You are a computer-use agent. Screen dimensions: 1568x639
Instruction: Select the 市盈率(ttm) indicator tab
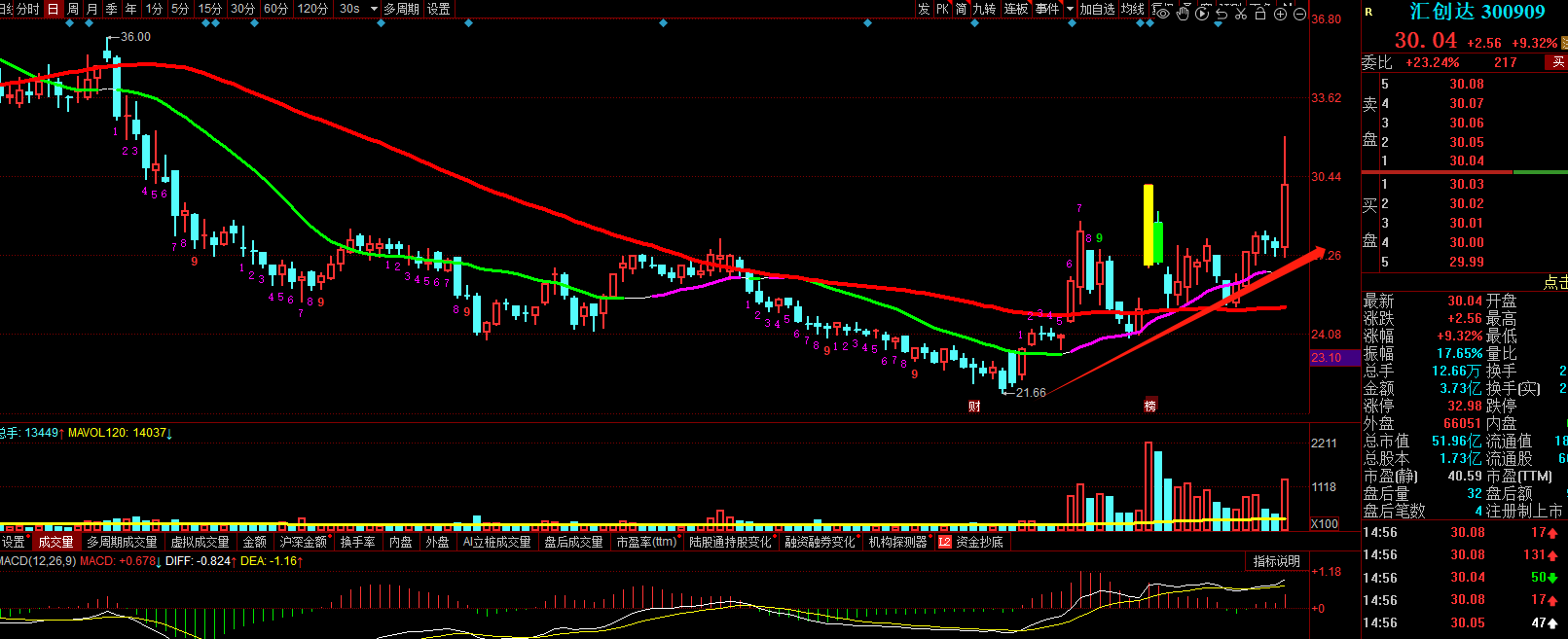tap(647, 542)
